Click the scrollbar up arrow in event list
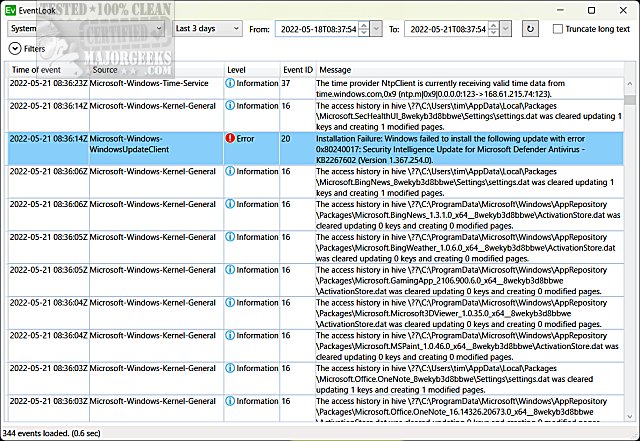Image resolution: width=640 pixels, height=441 pixels. pos(629,84)
